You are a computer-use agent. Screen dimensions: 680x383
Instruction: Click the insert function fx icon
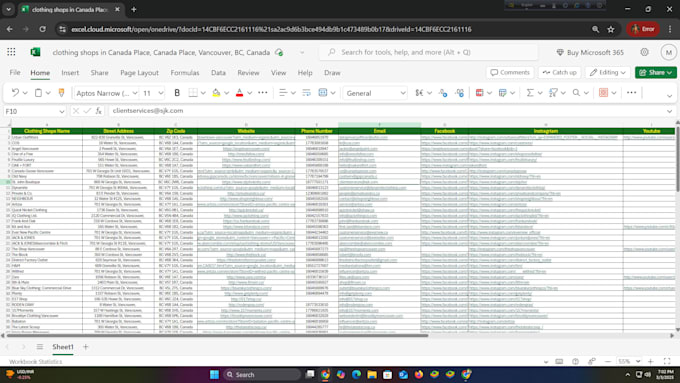pos(99,111)
